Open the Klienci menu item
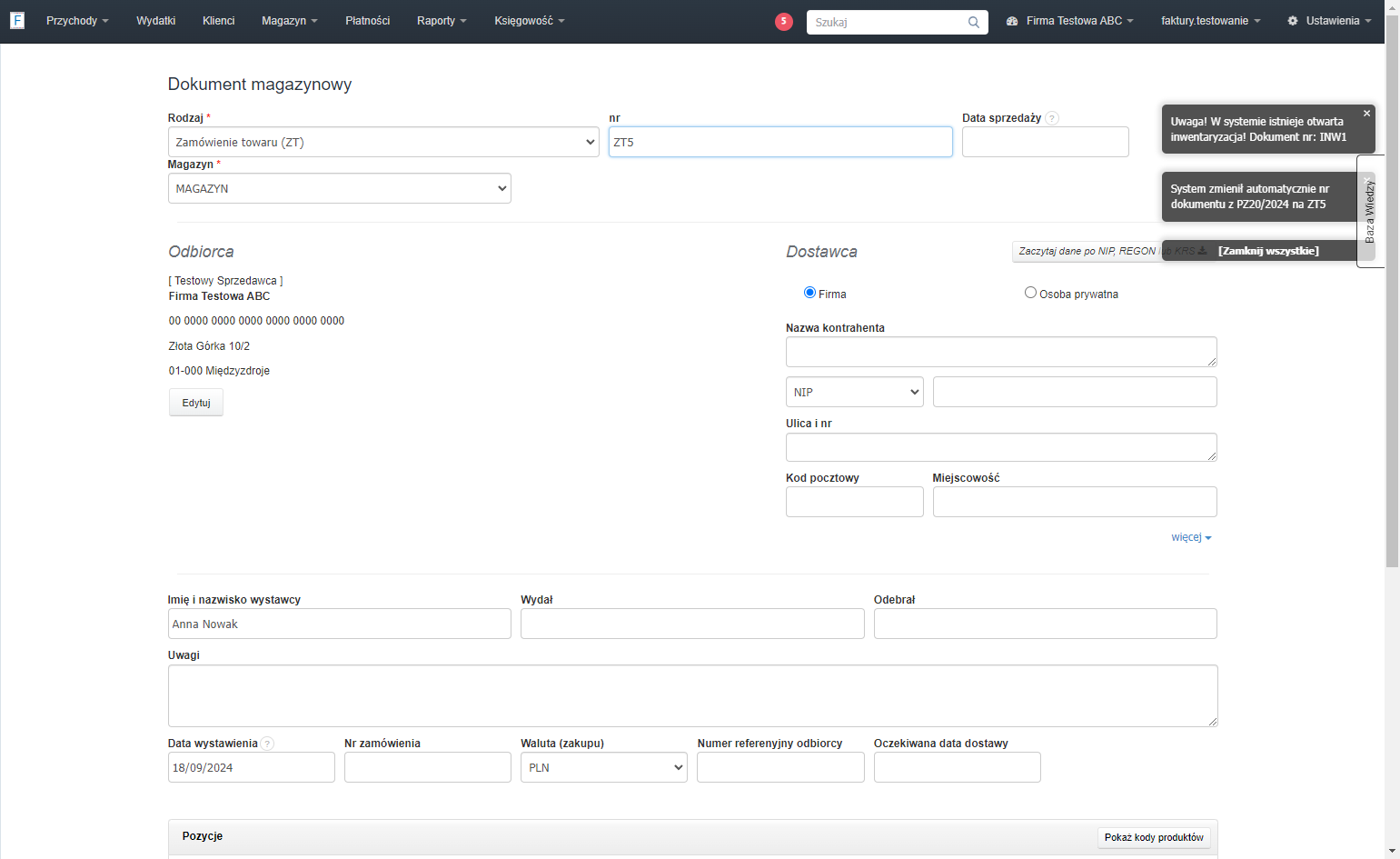The image size is (1400, 859). click(x=219, y=21)
